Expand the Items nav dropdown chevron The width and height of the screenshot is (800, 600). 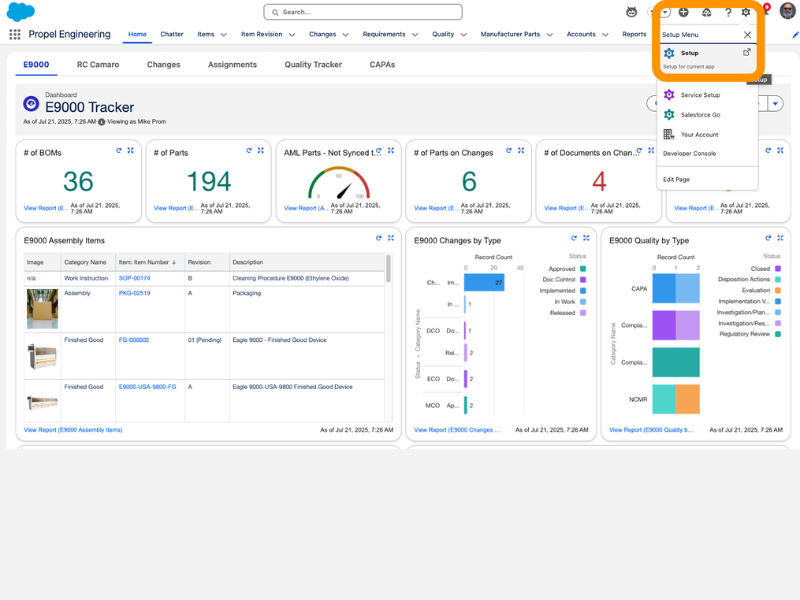click(223, 35)
